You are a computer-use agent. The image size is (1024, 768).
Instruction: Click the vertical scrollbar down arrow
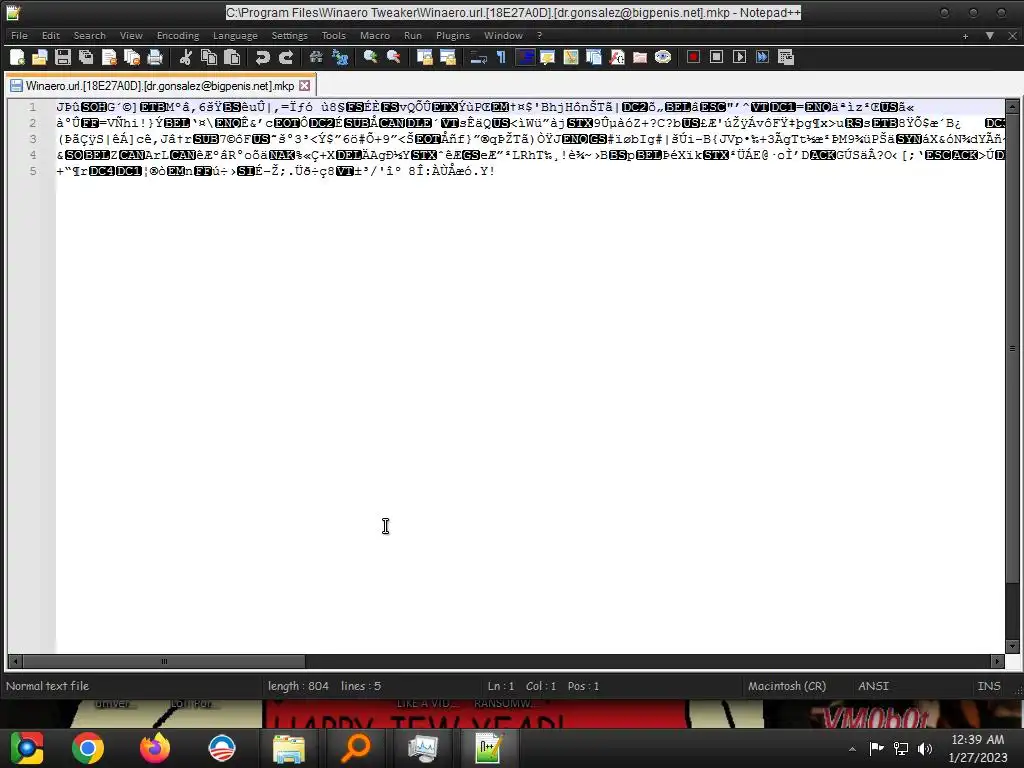[1012, 646]
